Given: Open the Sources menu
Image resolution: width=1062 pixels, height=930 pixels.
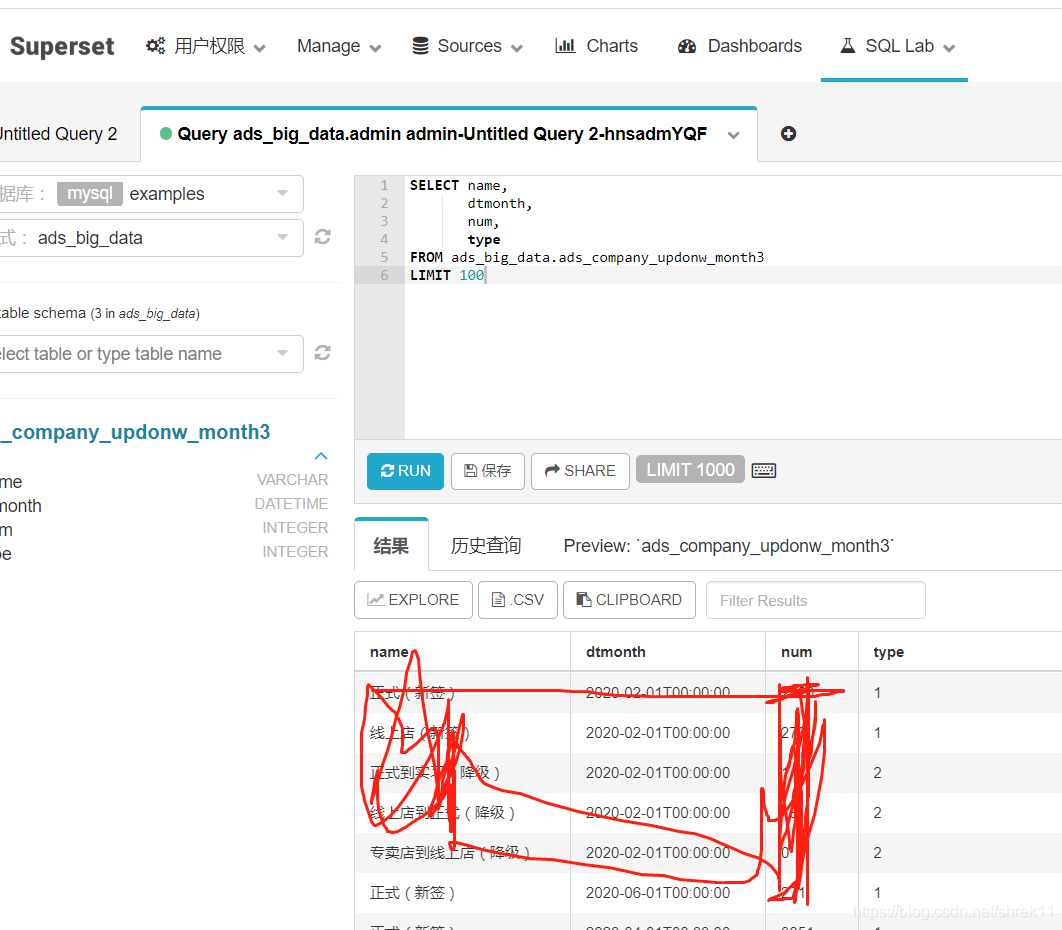Looking at the screenshot, I should click(x=467, y=46).
